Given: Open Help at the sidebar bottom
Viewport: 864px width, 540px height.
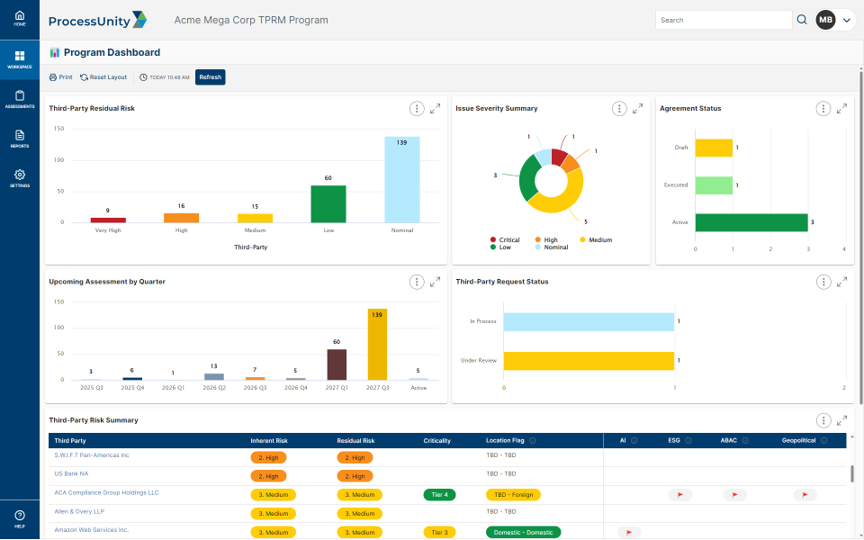Looking at the screenshot, I should [20, 519].
